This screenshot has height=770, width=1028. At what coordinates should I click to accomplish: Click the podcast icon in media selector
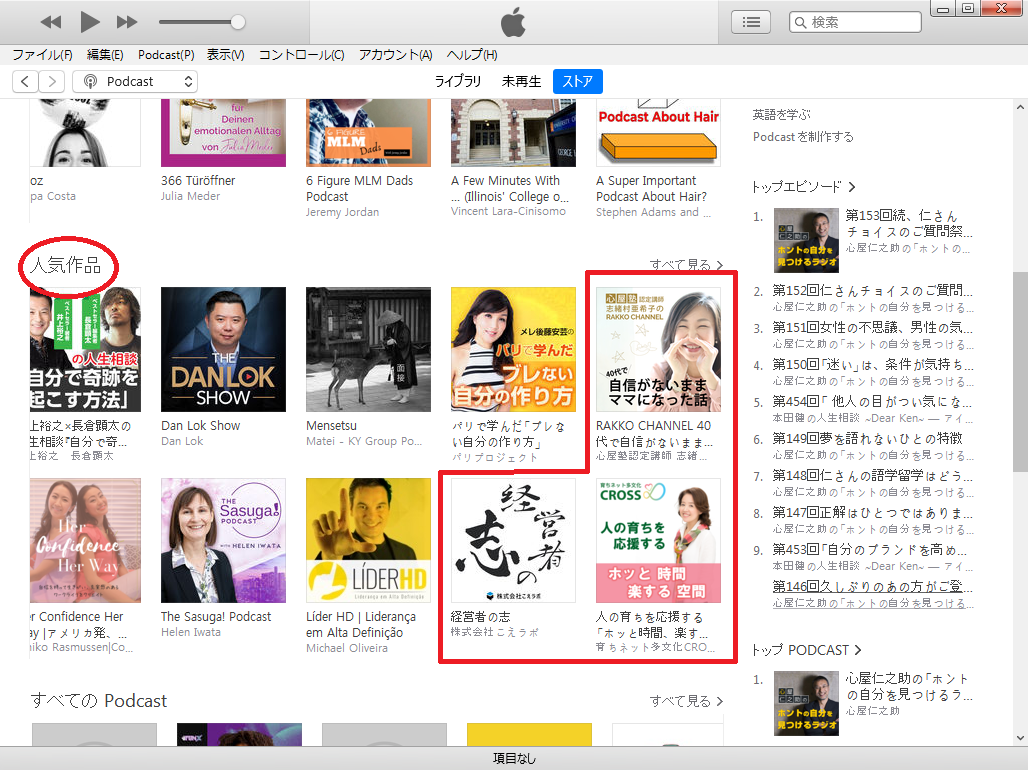coord(90,81)
